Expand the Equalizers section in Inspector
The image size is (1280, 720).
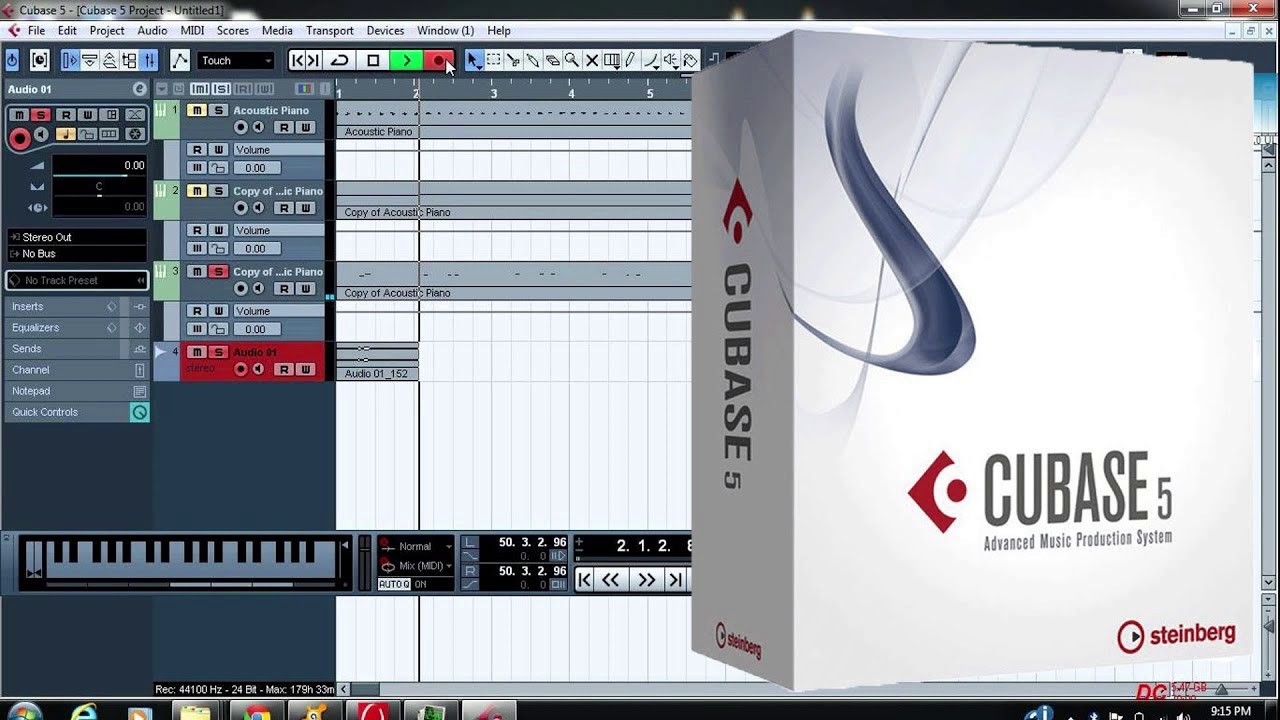click(x=77, y=327)
